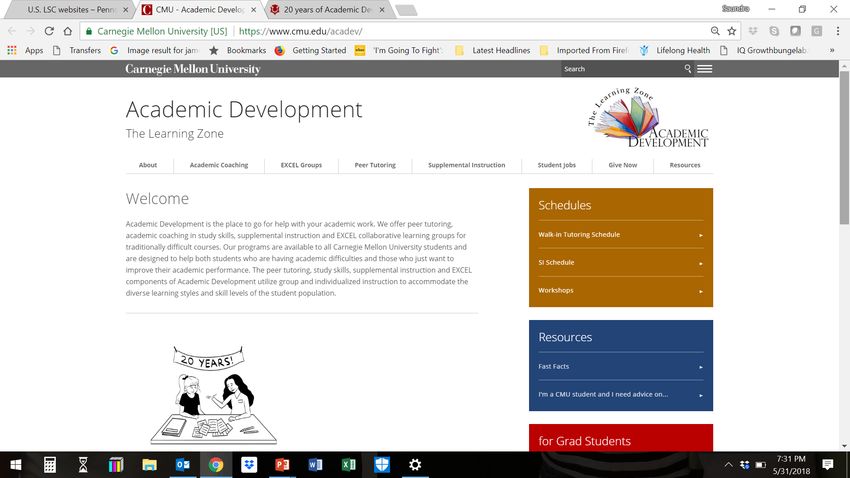The image size is (850, 478).
Task: Open the Transfers bookmark
Action: click(77, 50)
